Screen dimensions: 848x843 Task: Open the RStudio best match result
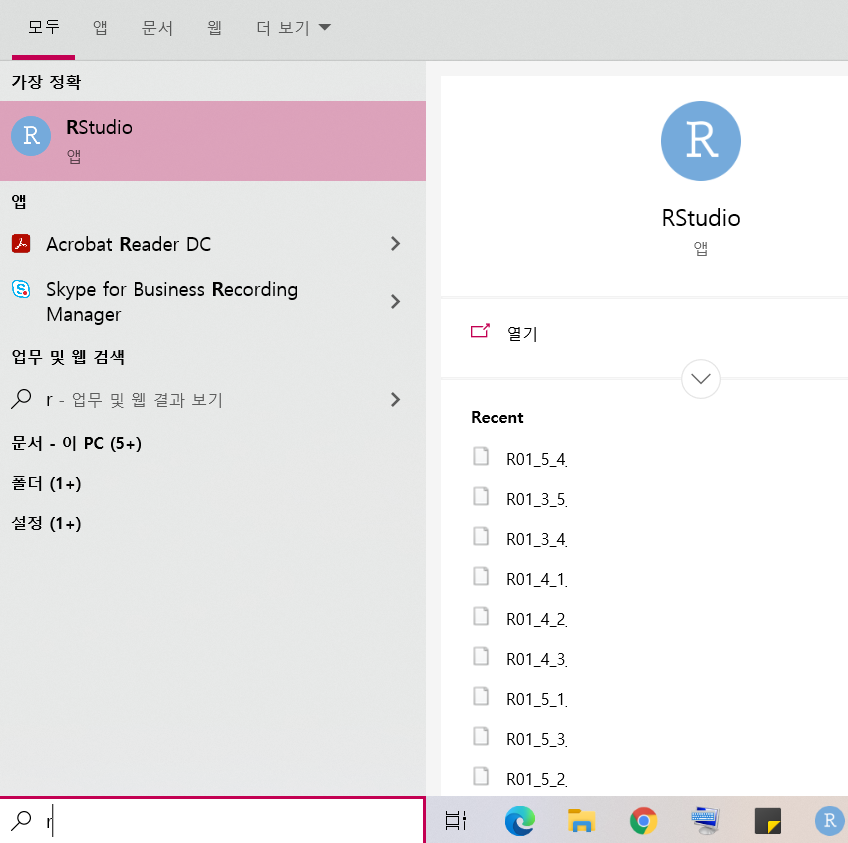pos(213,141)
